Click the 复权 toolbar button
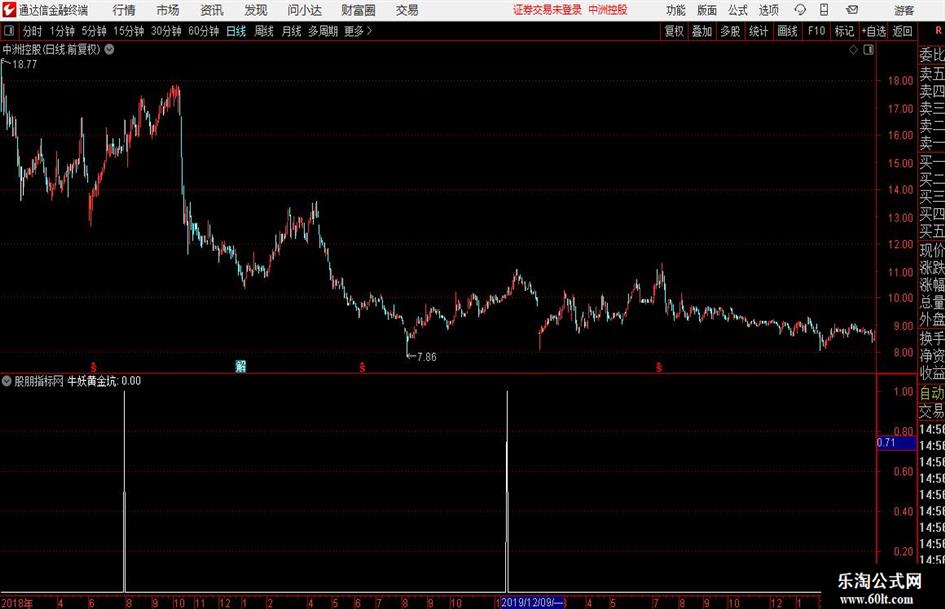 674,31
